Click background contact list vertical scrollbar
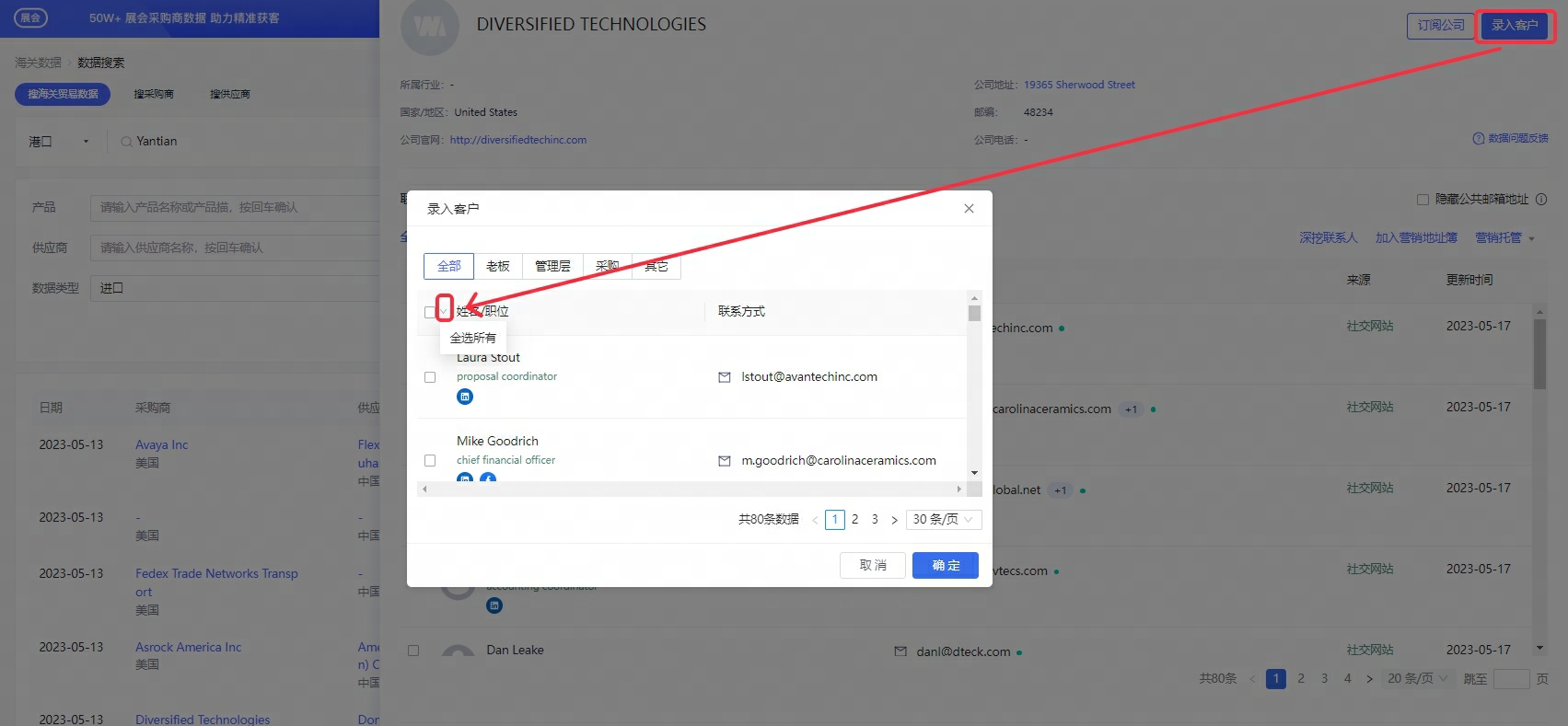1568x726 pixels. click(x=1539, y=354)
